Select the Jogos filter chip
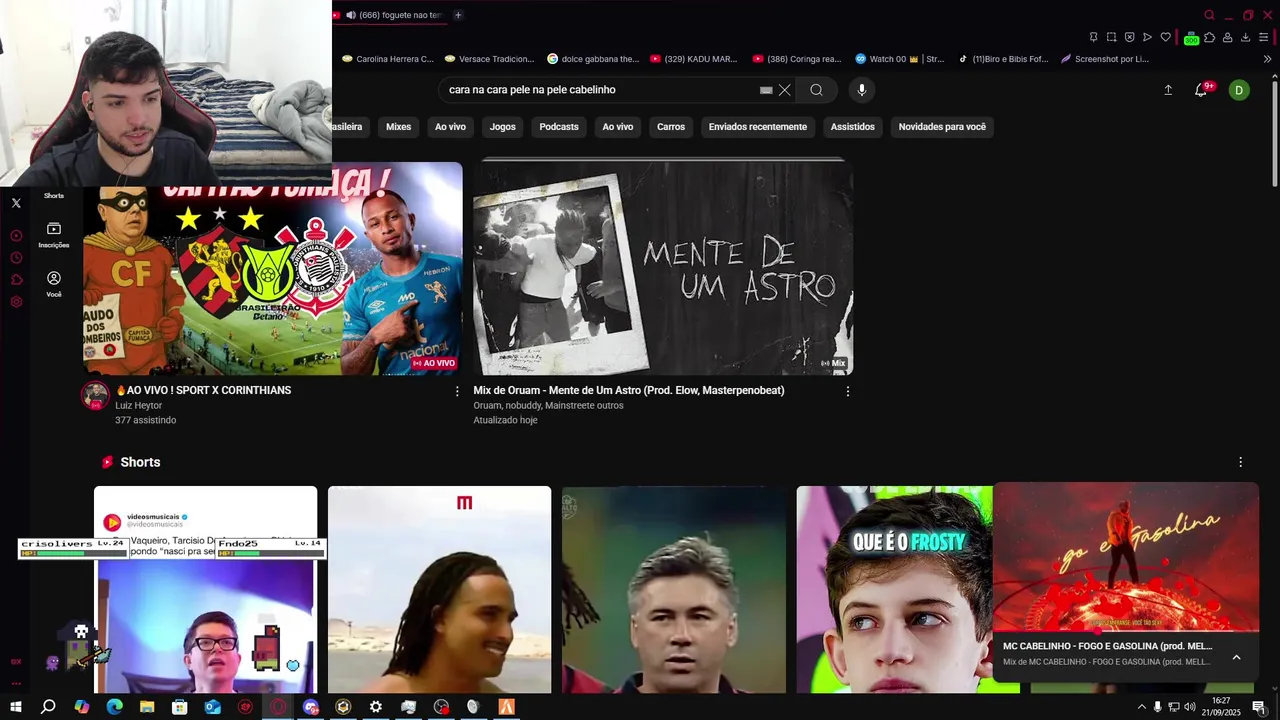 (502, 127)
